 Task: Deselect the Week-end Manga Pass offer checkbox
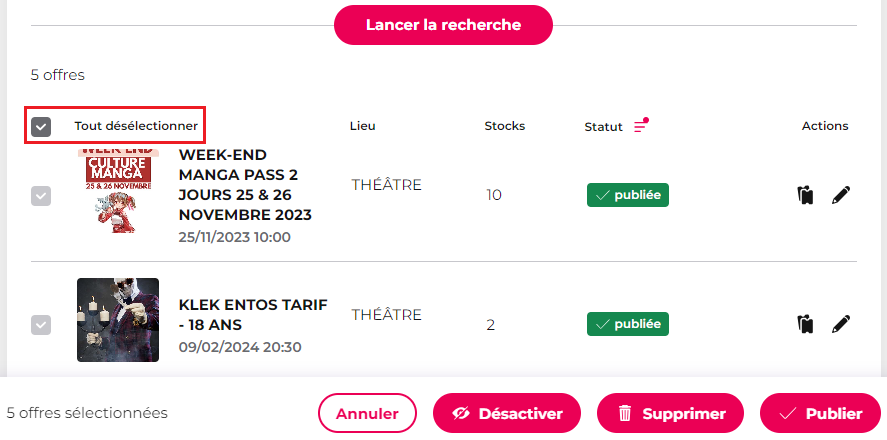(x=41, y=196)
